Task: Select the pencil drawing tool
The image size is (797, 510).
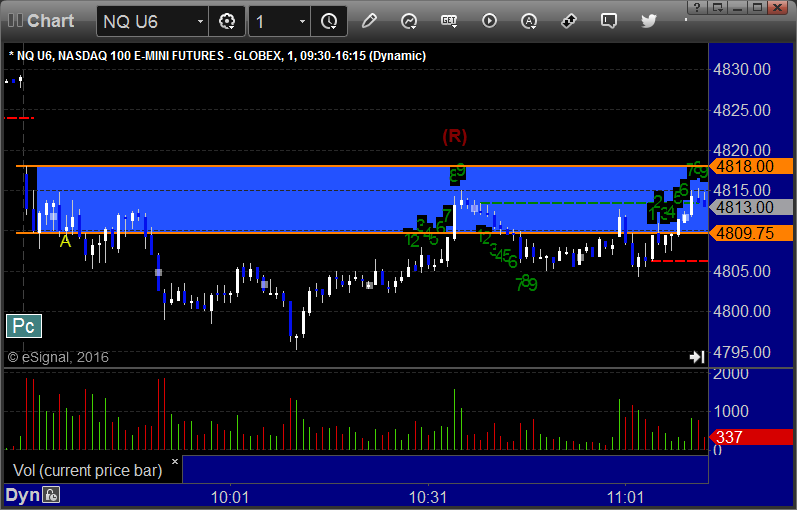Action: (369, 21)
